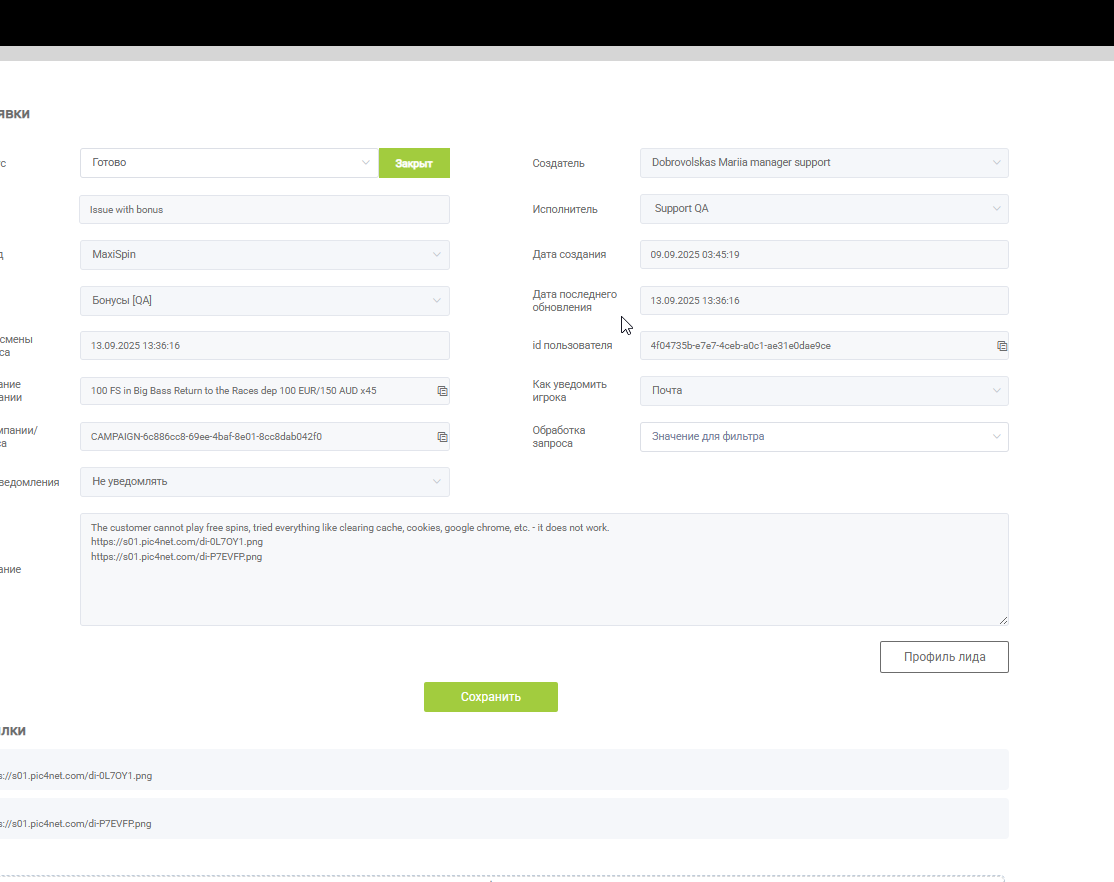Viewport: 1114px width, 882px height.
Task: Expand the MaxiSpin brand dropdown
Action: coord(264,254)
